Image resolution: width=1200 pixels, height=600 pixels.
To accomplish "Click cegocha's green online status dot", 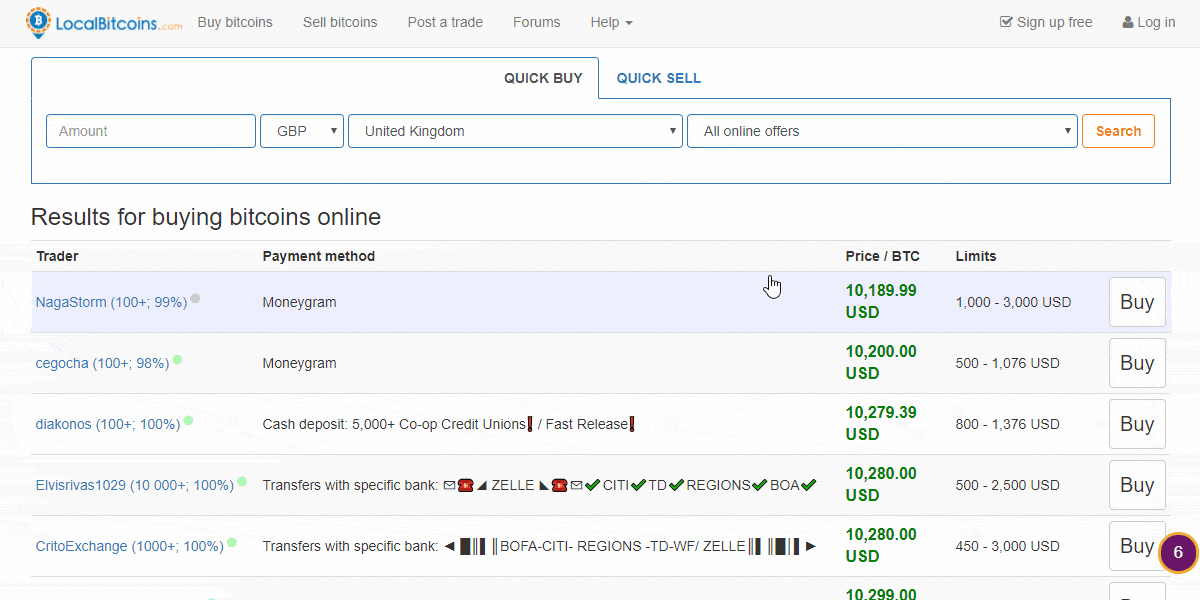I will click(177, 359).
